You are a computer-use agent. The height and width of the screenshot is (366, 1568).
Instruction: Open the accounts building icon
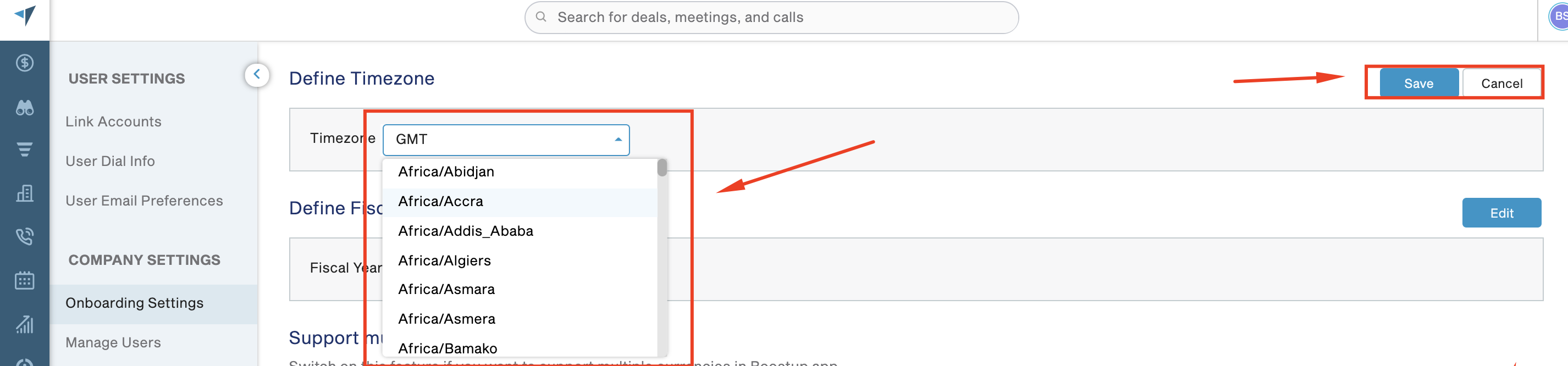(x=24, y=193)
